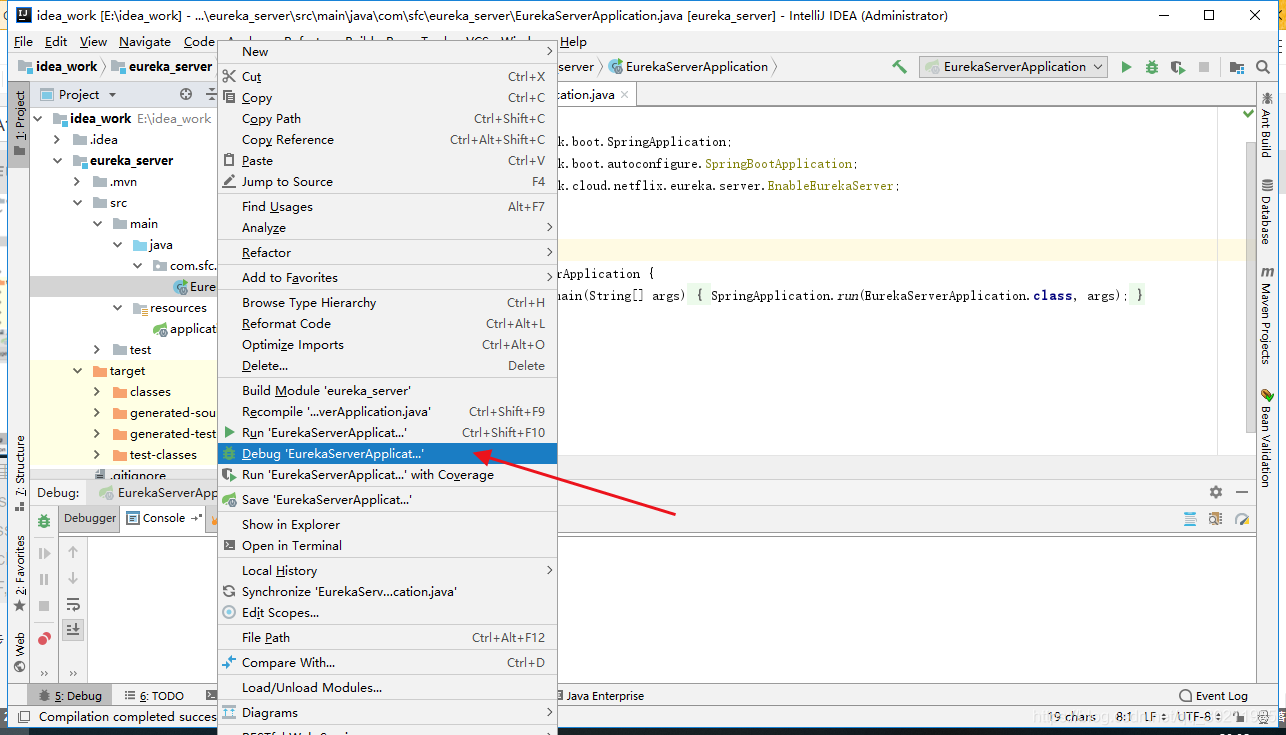
Task: Collapse the target folder node
Action: point(77,370)
